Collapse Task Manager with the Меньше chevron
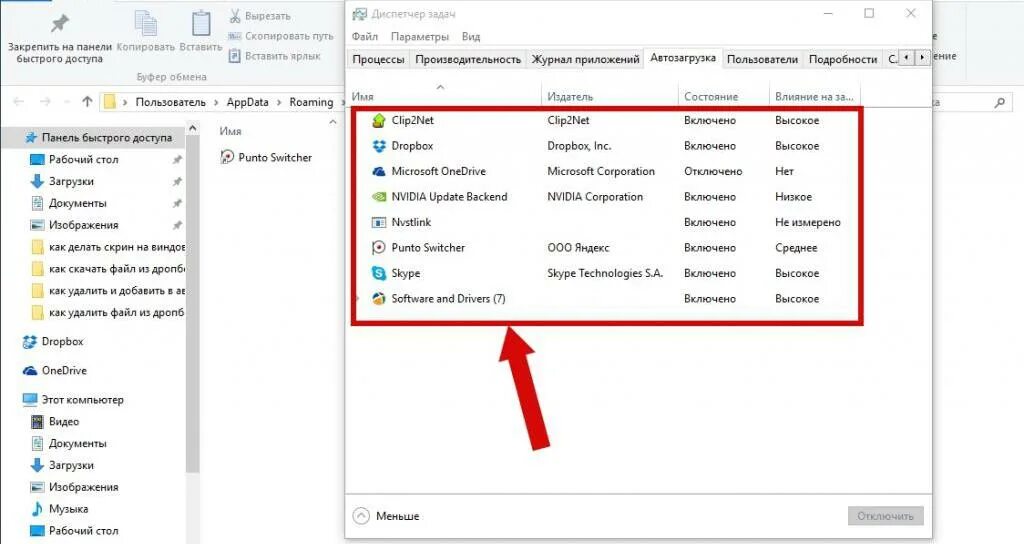Screen dimensions: 1024x544 click(x=361, y=516)
